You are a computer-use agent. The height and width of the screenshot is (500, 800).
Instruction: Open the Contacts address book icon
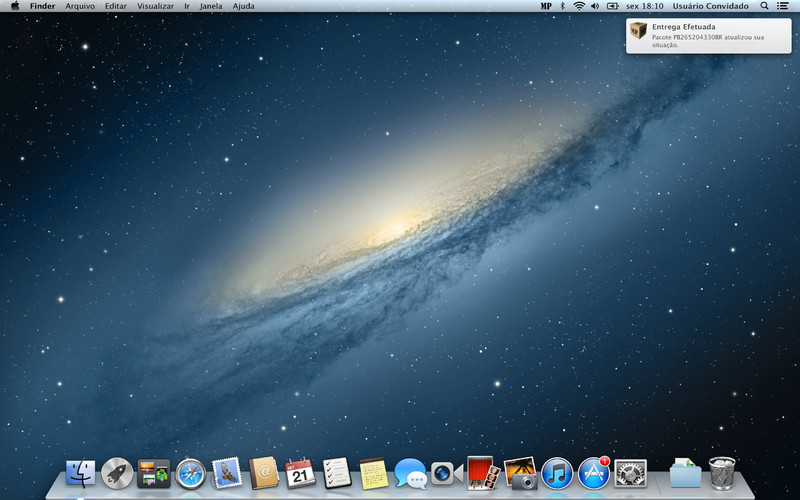[x=264, y=473]
